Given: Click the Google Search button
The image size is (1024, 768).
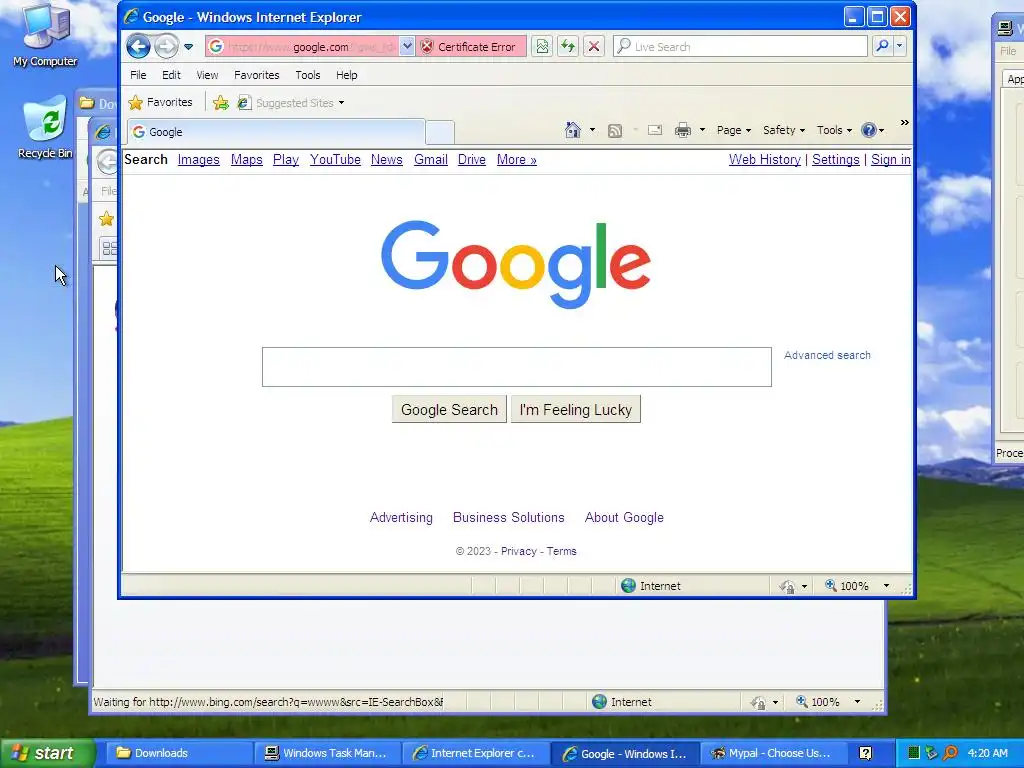Looking at the screenshot, I should (449, 409).
